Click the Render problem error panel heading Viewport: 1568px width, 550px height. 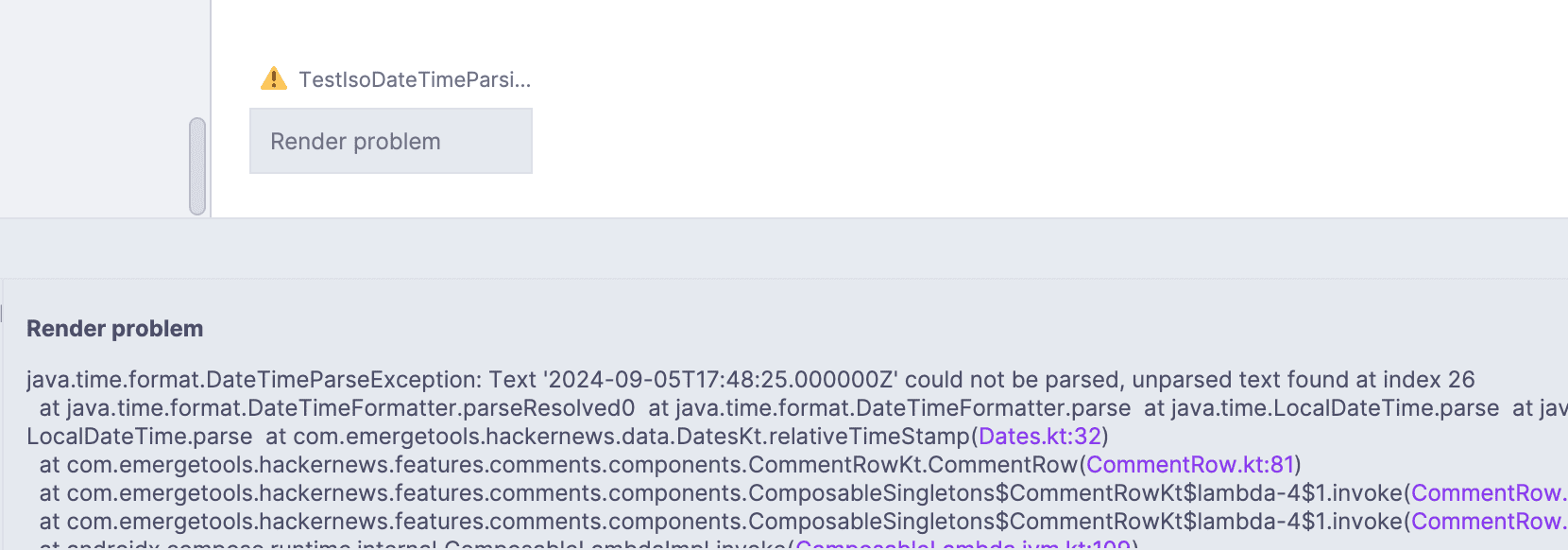[115, 328]
